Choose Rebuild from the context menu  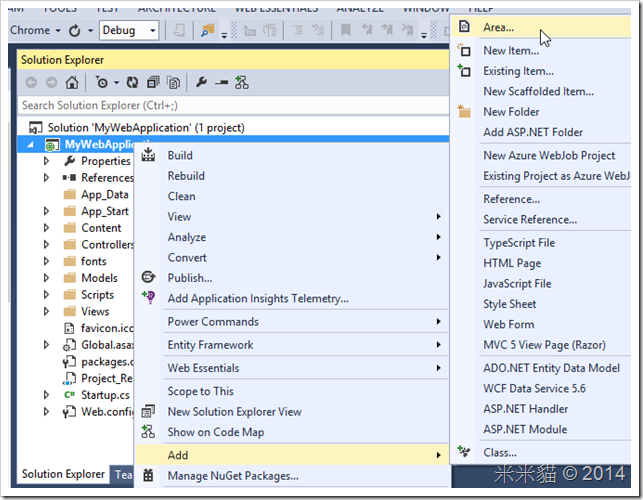pos(292,176)
